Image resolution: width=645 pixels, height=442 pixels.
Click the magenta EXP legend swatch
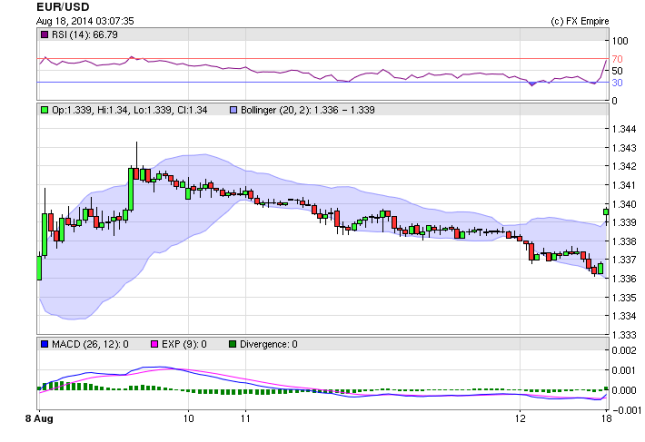click(154, 344)
